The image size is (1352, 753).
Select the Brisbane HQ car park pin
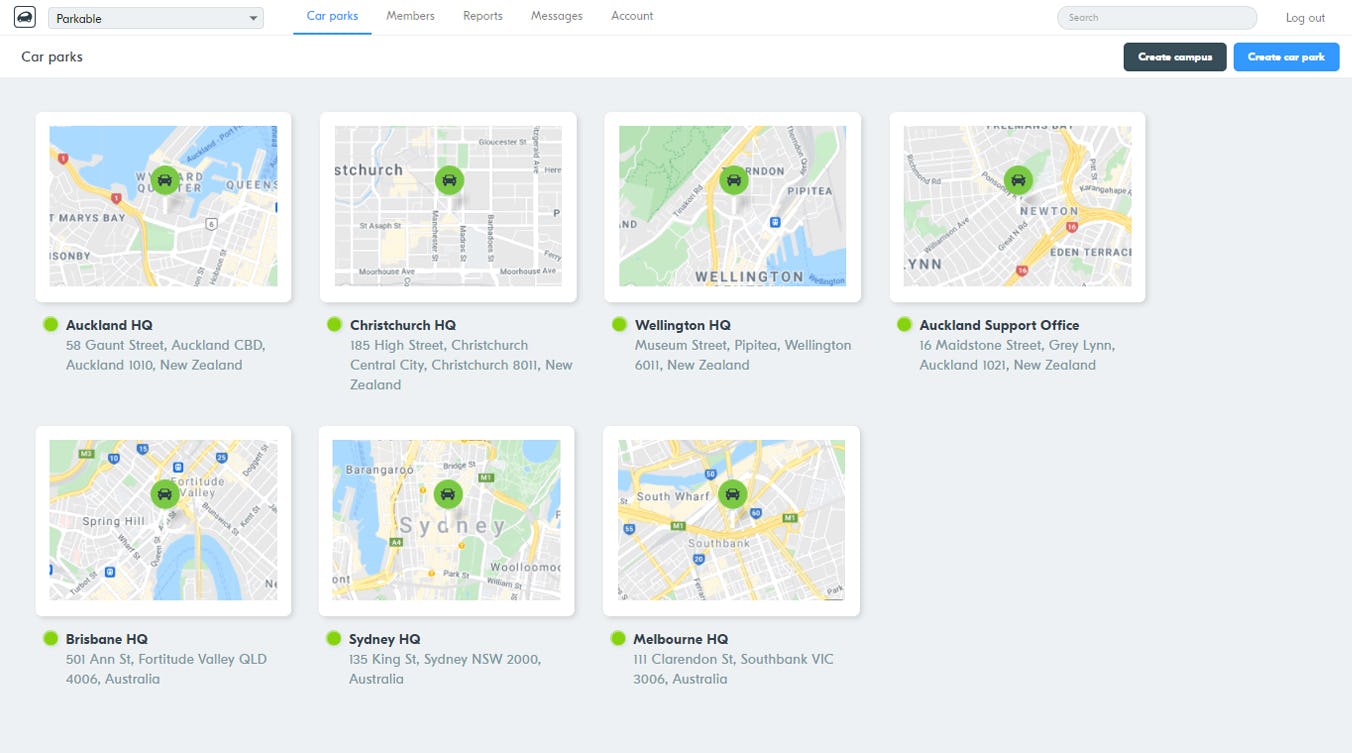(x=164, y=494)
